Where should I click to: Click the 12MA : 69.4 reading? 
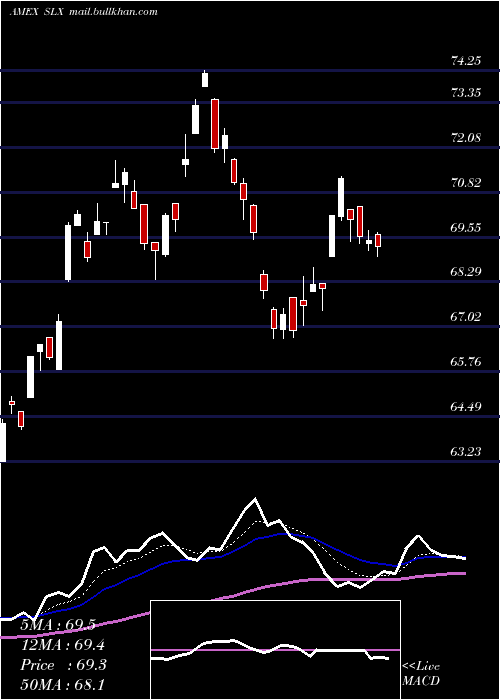(63, 645)
